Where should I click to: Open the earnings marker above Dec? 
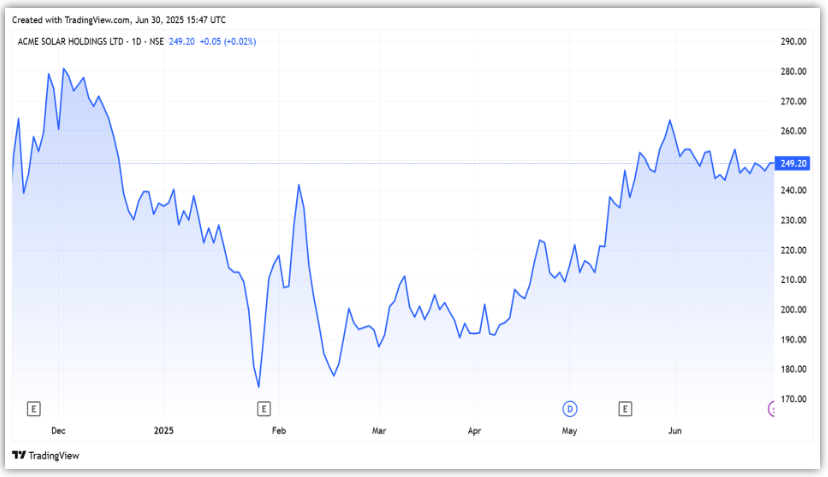[34, 408]
